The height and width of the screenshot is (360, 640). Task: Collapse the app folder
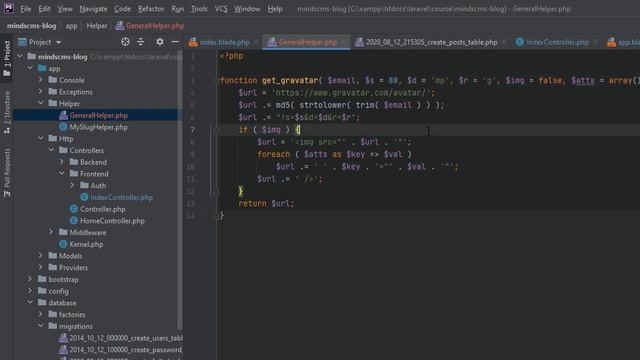[x=30, y=68]
